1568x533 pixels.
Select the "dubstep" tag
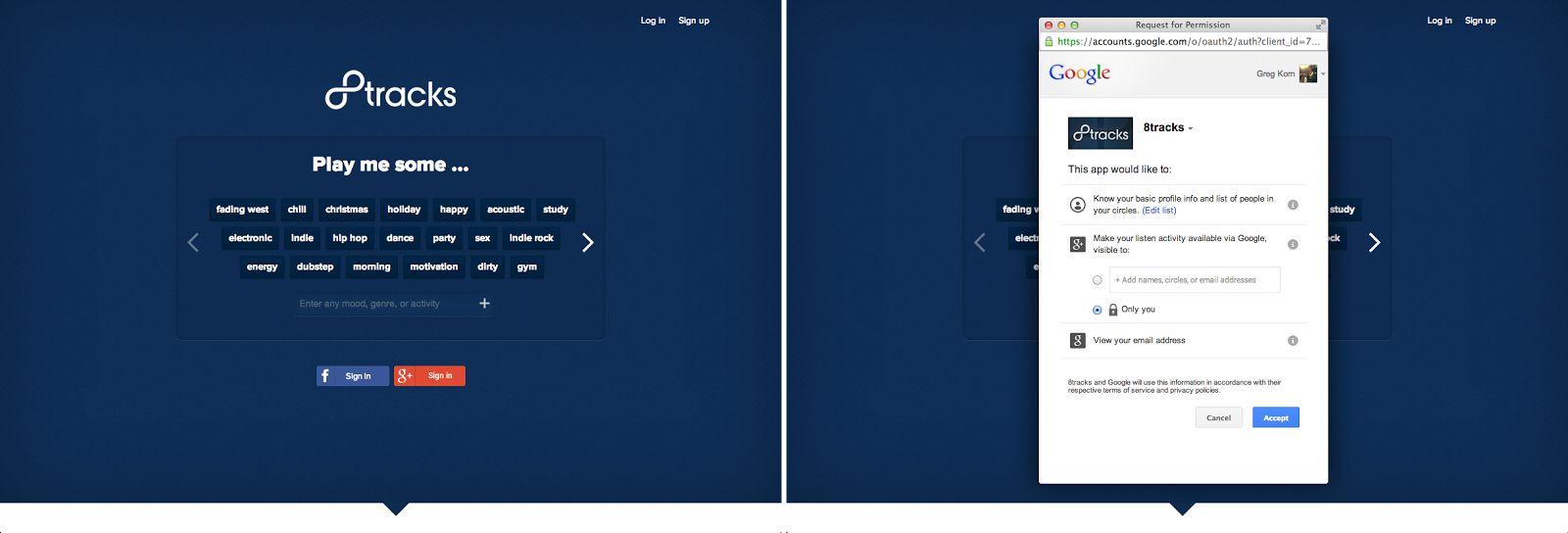point(315,267)
